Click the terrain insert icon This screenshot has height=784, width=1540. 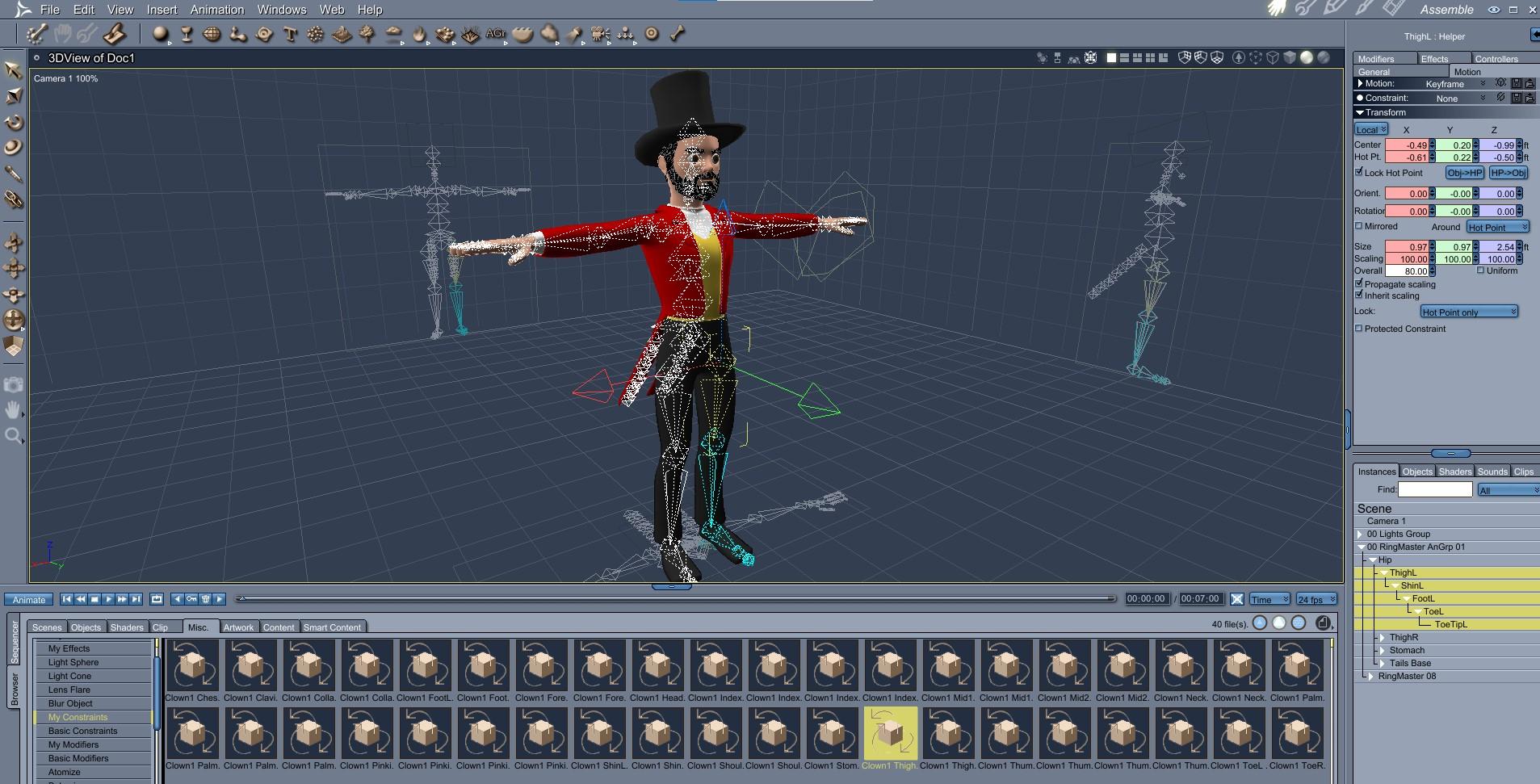pyautogui.click(x=342, y=34)
